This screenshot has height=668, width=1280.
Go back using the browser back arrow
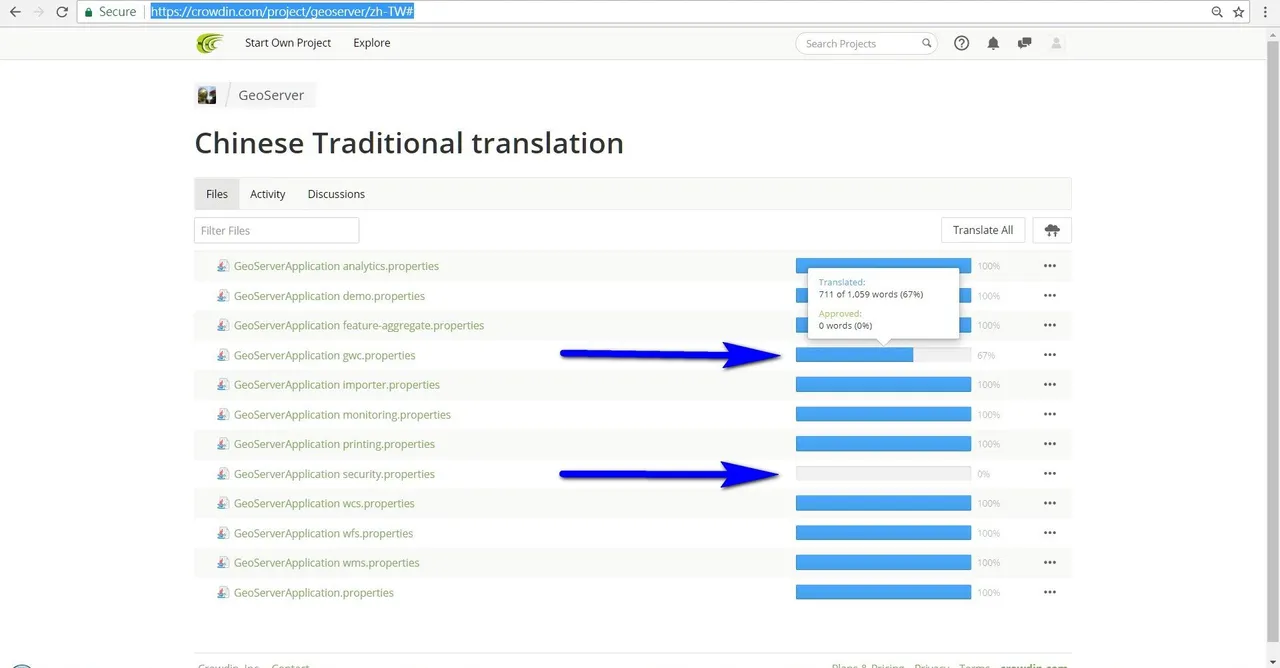[15, 12]
